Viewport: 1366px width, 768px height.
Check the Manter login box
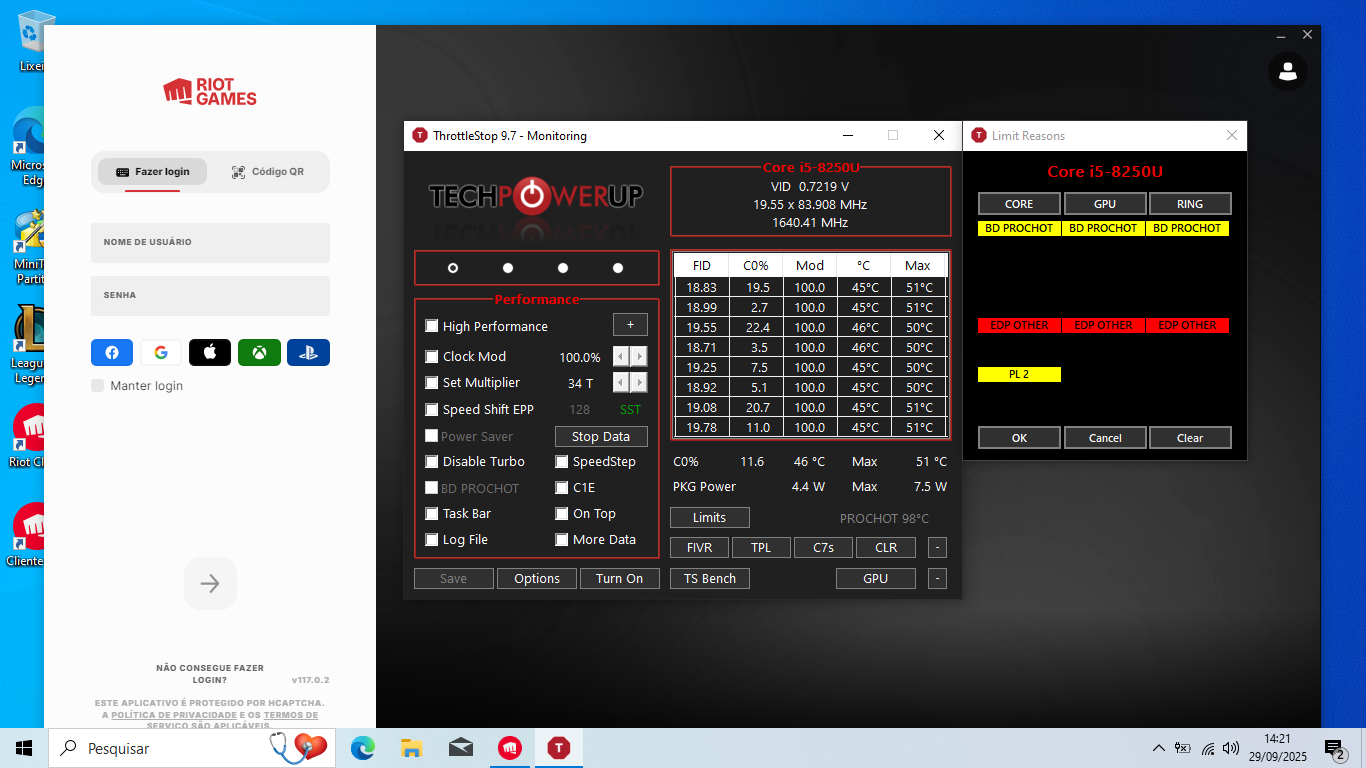pos(98,386)
